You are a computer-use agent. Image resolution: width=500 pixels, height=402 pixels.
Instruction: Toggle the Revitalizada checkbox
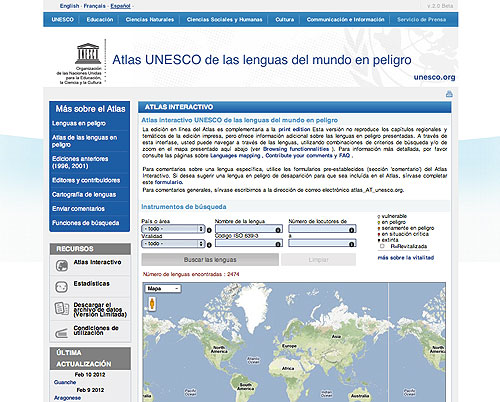382,246
